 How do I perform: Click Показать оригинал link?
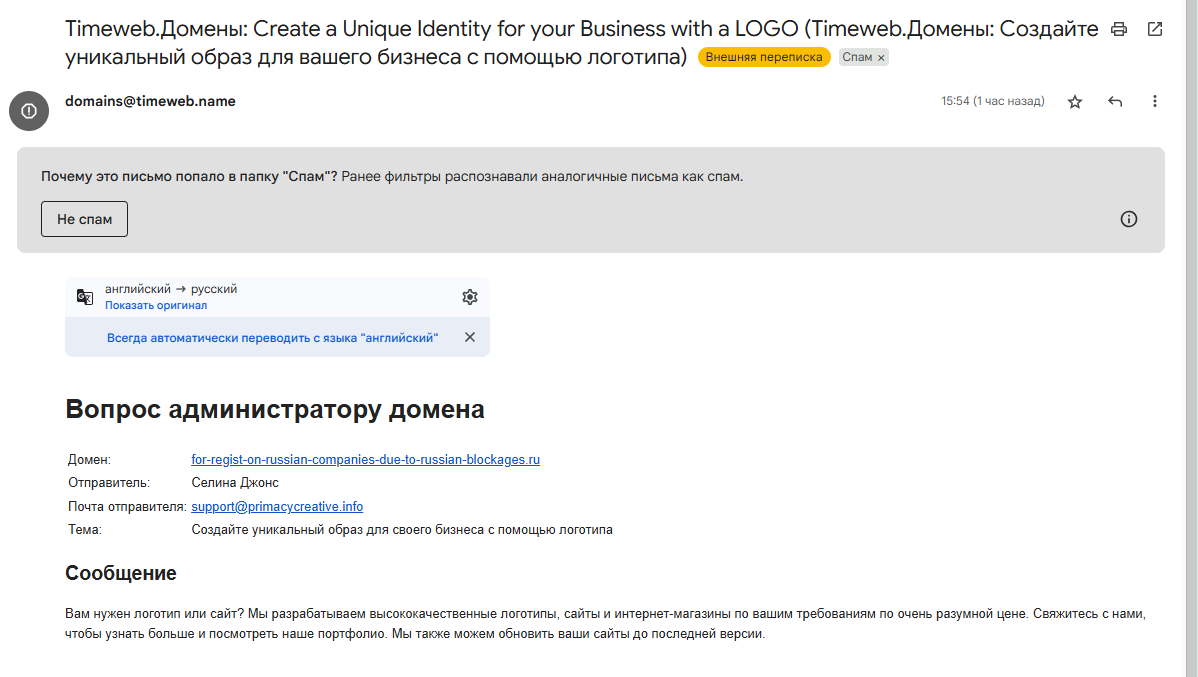156,306
